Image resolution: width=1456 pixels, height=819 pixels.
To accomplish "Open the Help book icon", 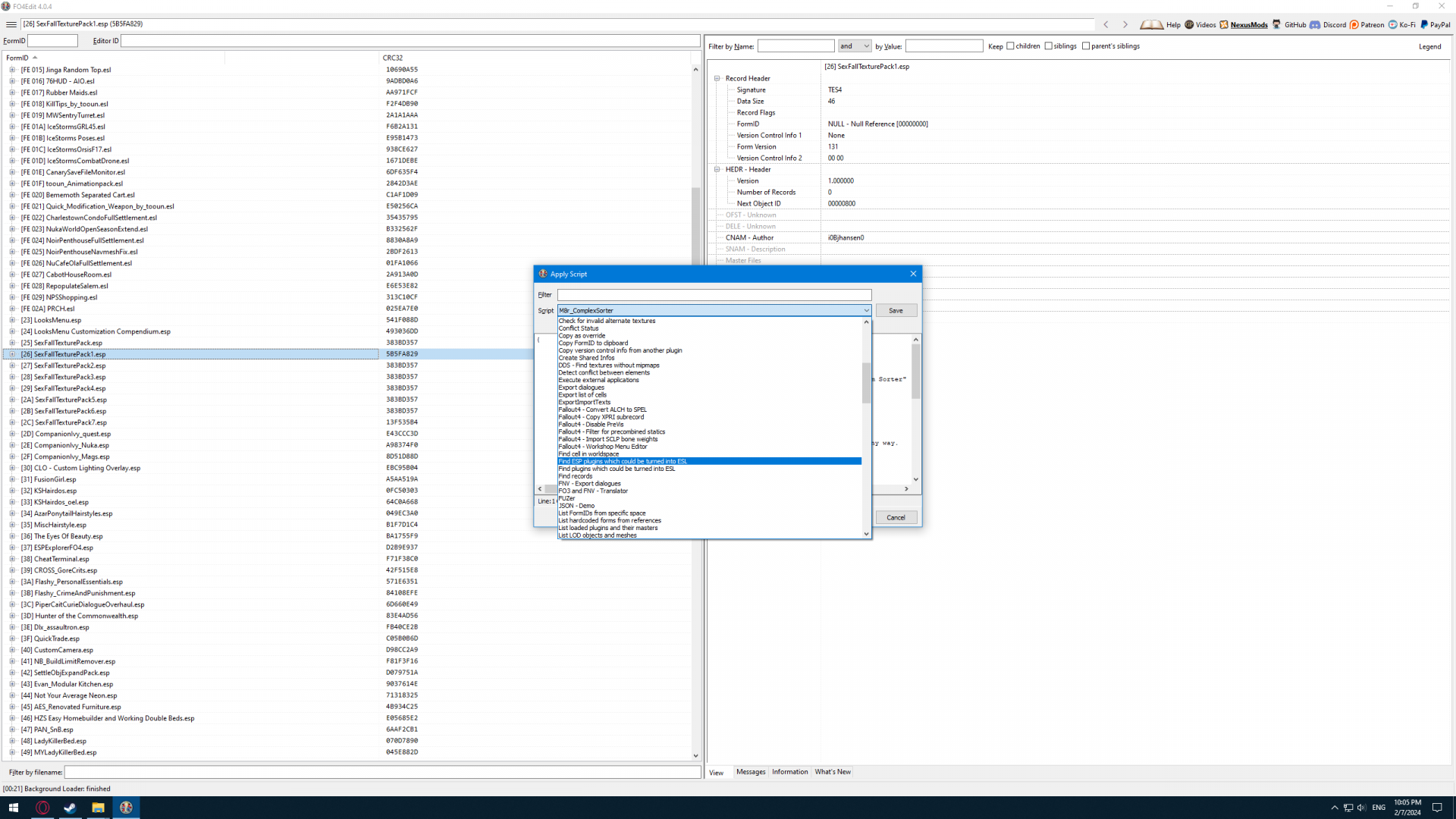I will click(1151, 24).
